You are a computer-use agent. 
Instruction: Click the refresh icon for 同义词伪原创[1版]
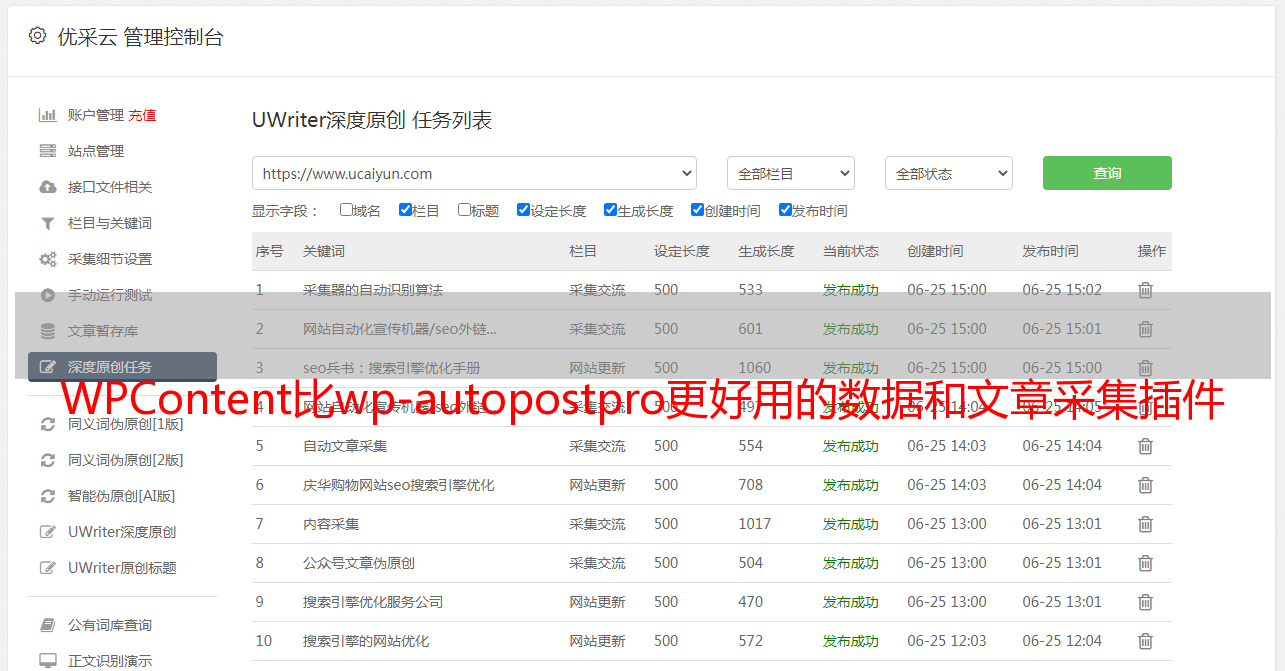click(47, 424)
